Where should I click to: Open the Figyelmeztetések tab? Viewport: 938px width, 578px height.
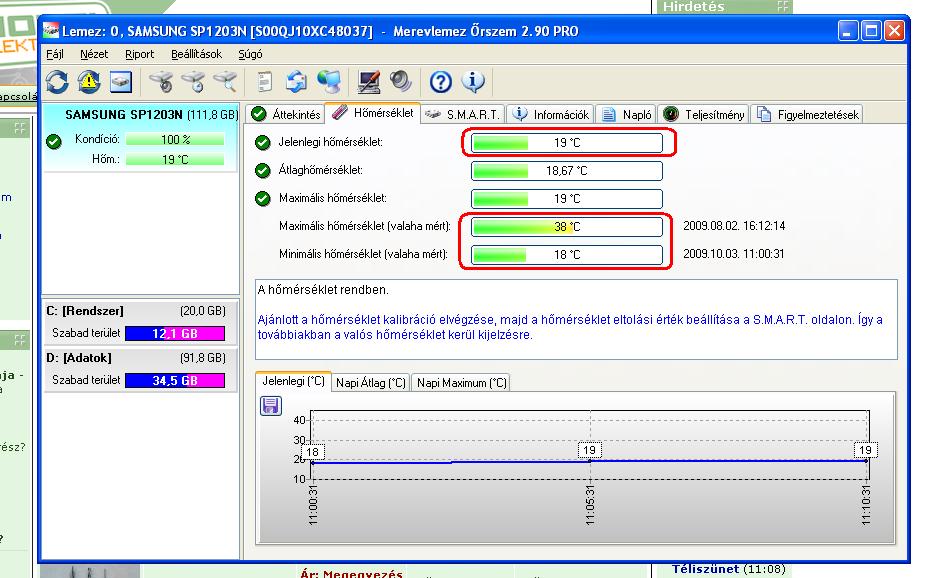807,114
